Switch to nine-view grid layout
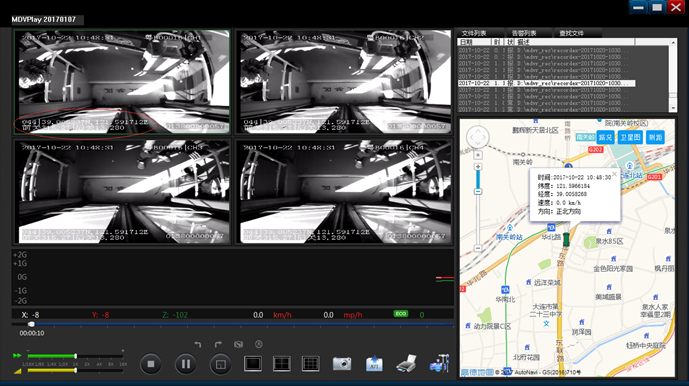Screen dimensions: 689x386 (311, 364)
